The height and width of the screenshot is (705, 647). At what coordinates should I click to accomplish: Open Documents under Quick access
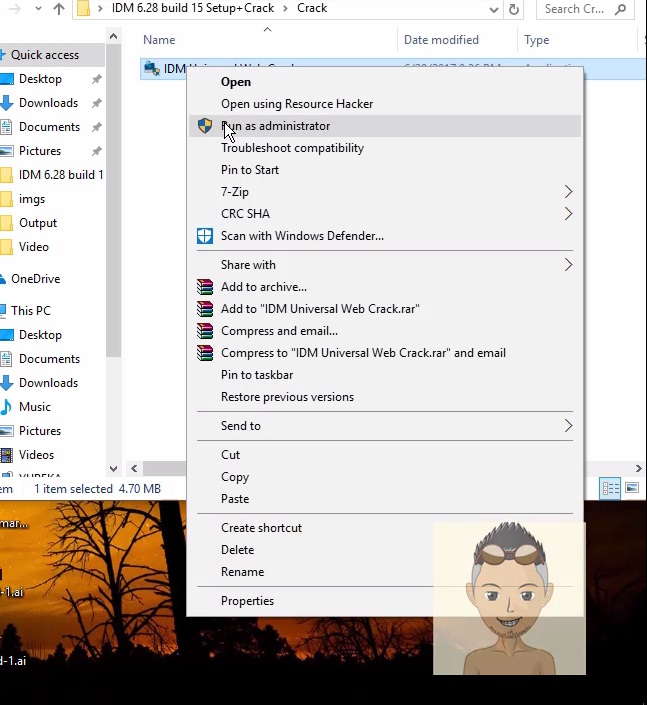(49, 127)
